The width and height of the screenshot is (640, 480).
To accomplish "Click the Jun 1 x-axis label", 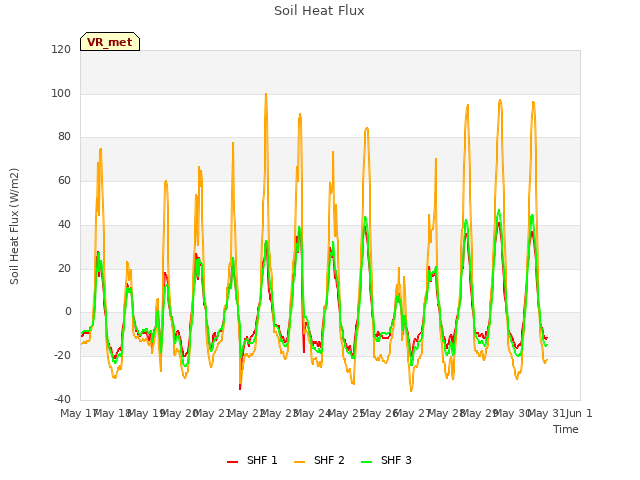I will point(579,413).
